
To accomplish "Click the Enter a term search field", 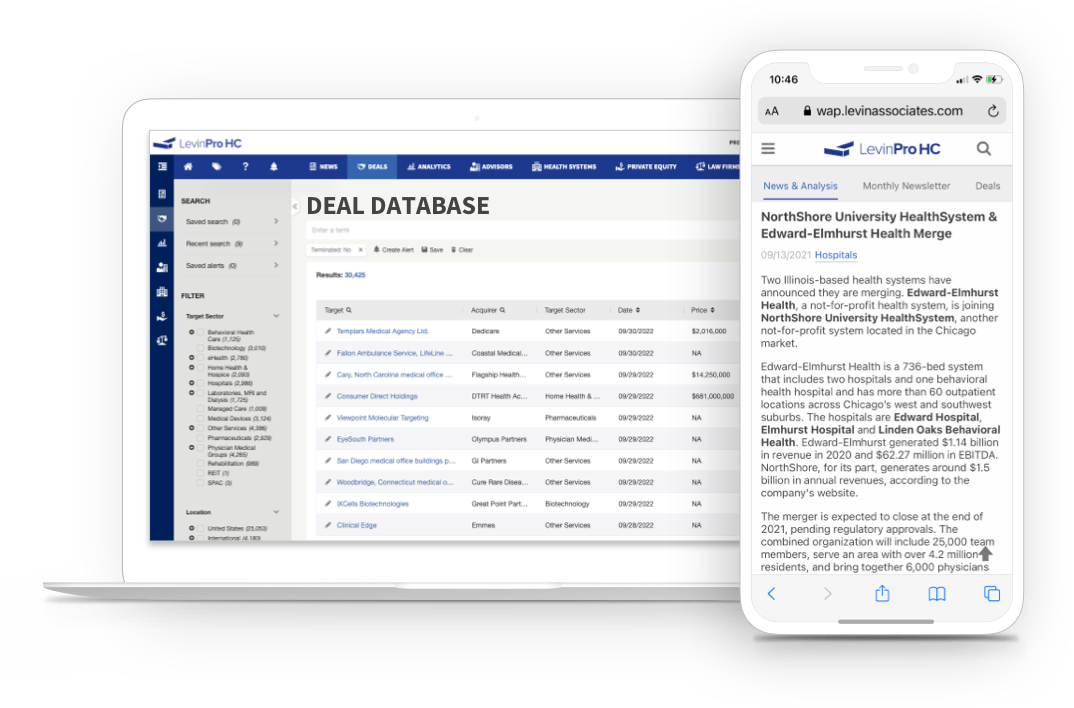I will [523, 231].
